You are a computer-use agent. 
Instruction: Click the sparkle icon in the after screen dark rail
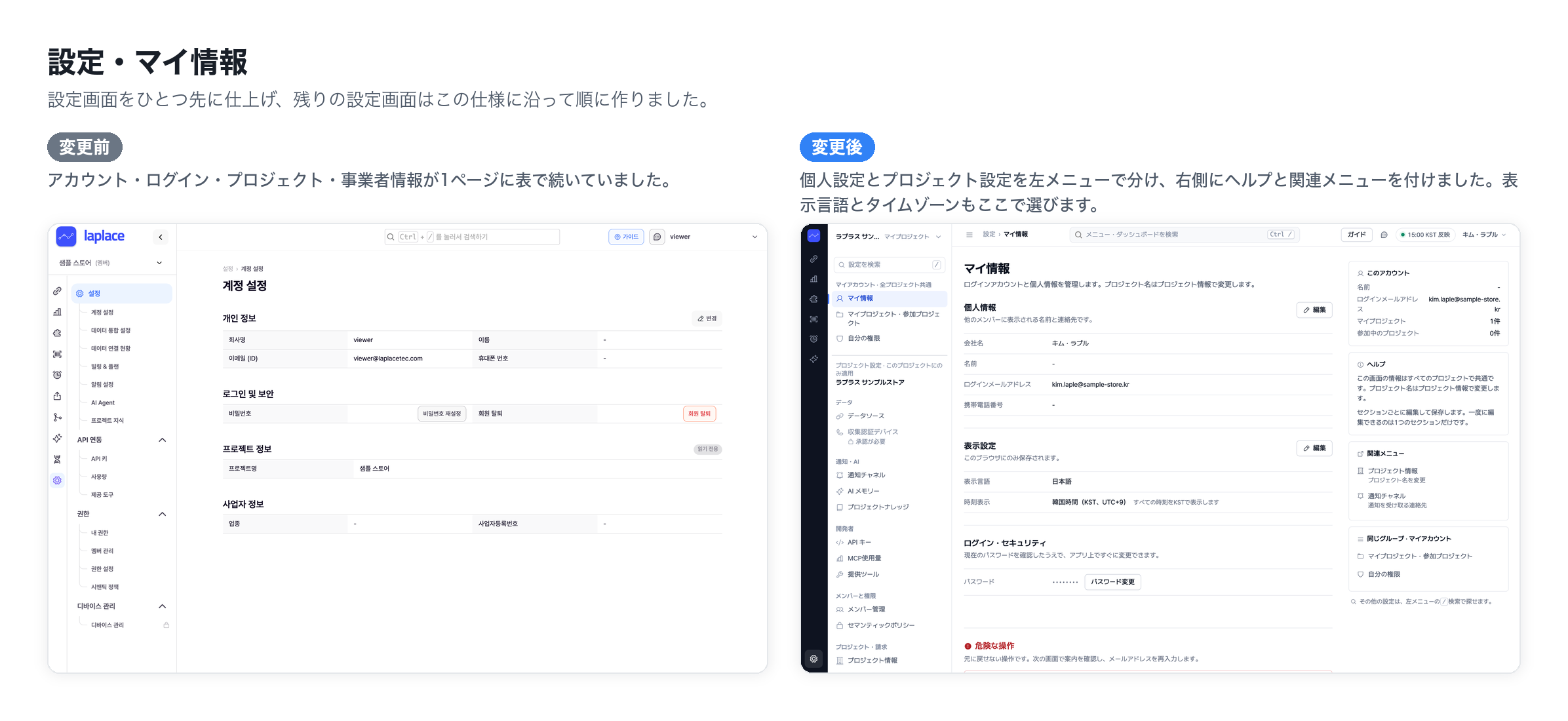[x=814, y=359]
